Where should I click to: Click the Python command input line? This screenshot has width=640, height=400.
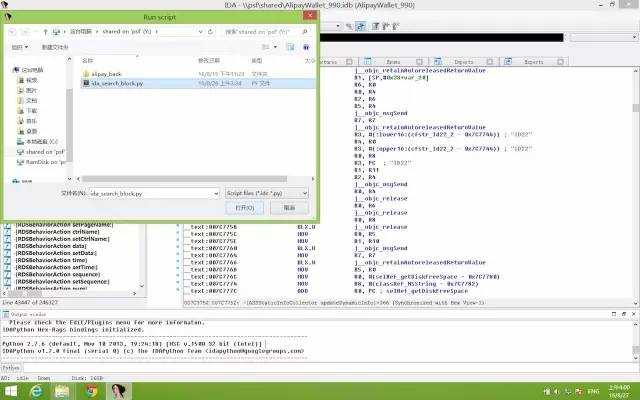pos(330,368)
